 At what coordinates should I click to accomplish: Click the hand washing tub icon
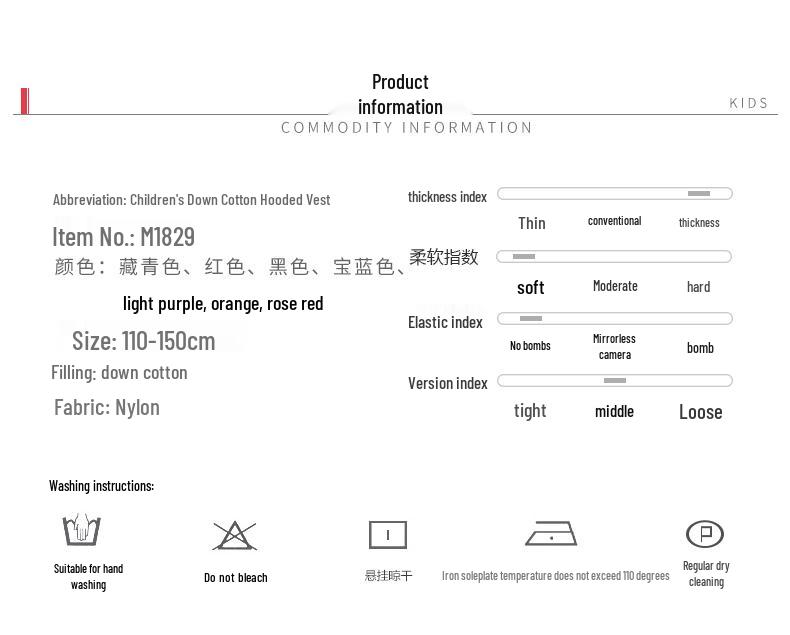pos(81,530)
